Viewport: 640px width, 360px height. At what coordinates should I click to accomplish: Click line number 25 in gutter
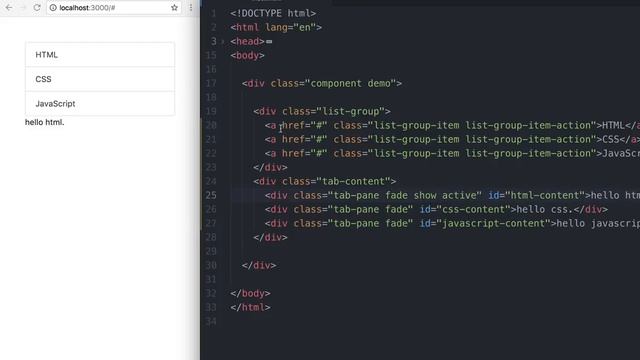coord(211,195)
